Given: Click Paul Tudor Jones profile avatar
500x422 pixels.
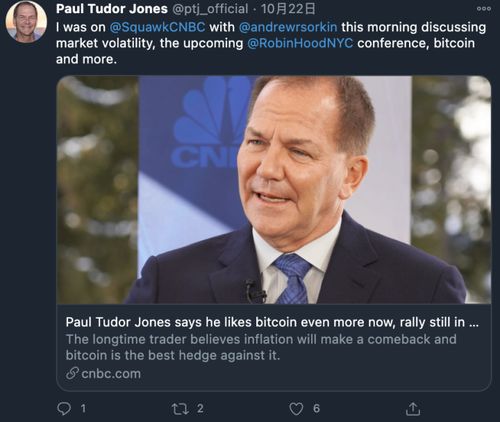Looking at the screenshot, I should pyautogui.click(x=26, y=22).
